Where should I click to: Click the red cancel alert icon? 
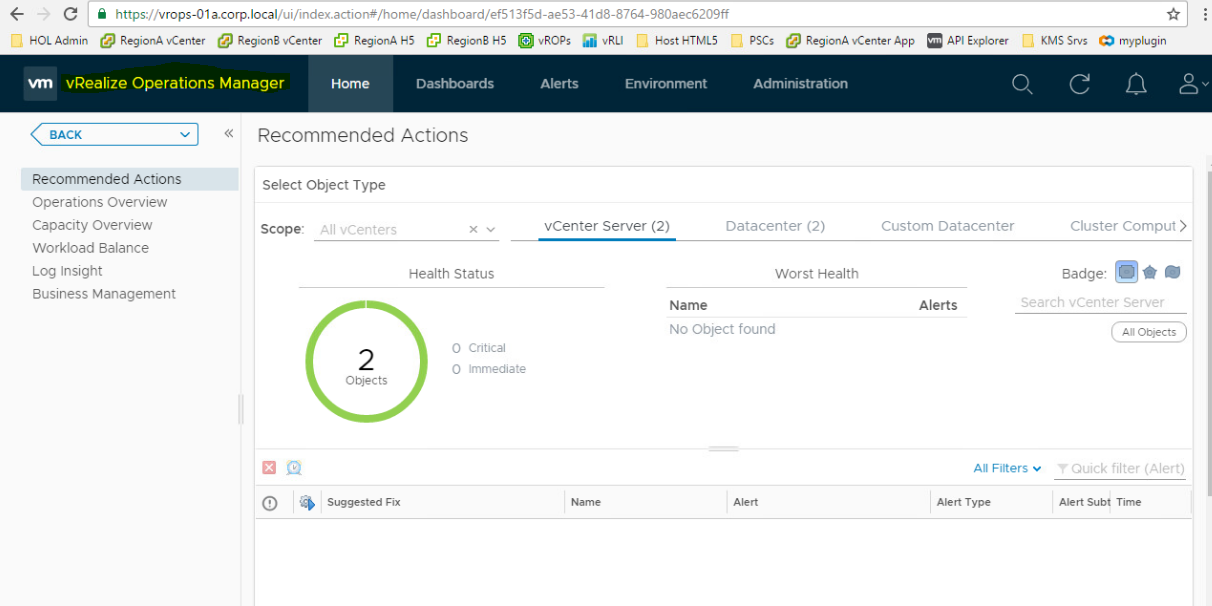pos(269,468)
